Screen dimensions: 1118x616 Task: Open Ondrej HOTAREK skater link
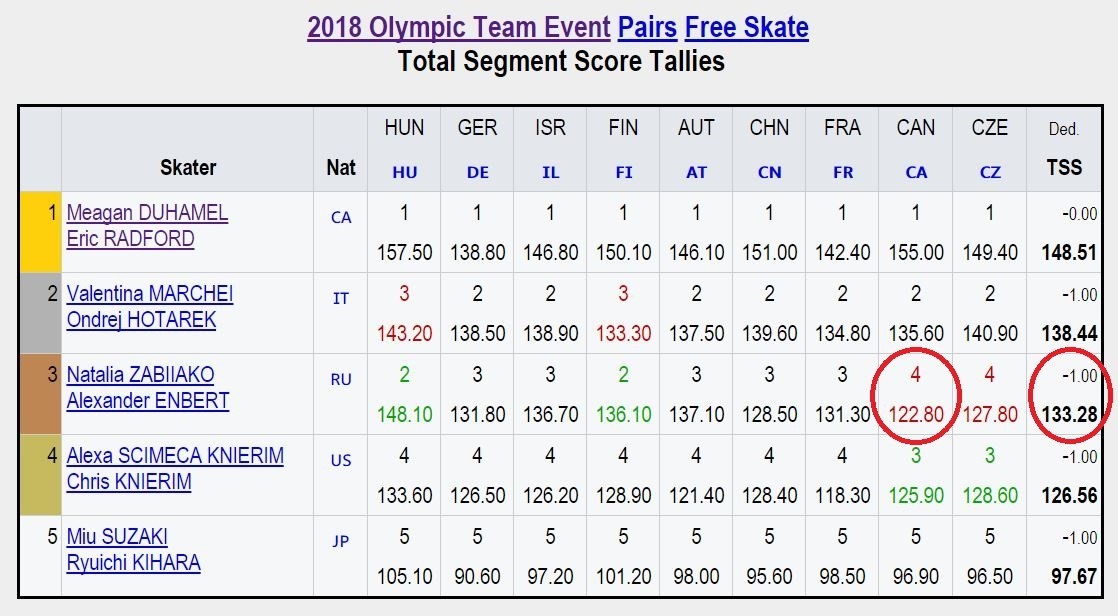141,319
